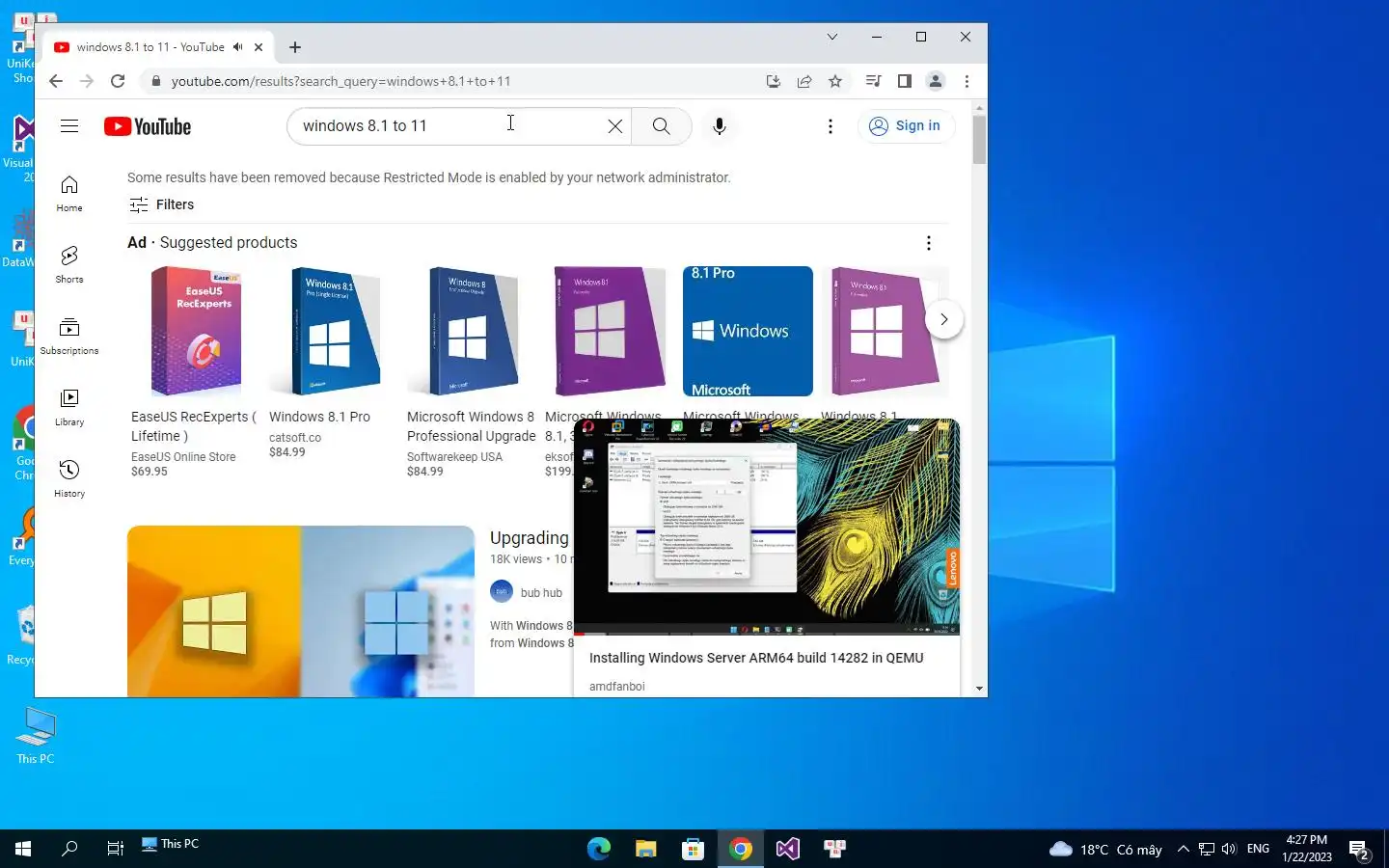Open the weather widget on the taskbar
The height and width of the screenshot is (868, 1389).
pos(1105,849)
